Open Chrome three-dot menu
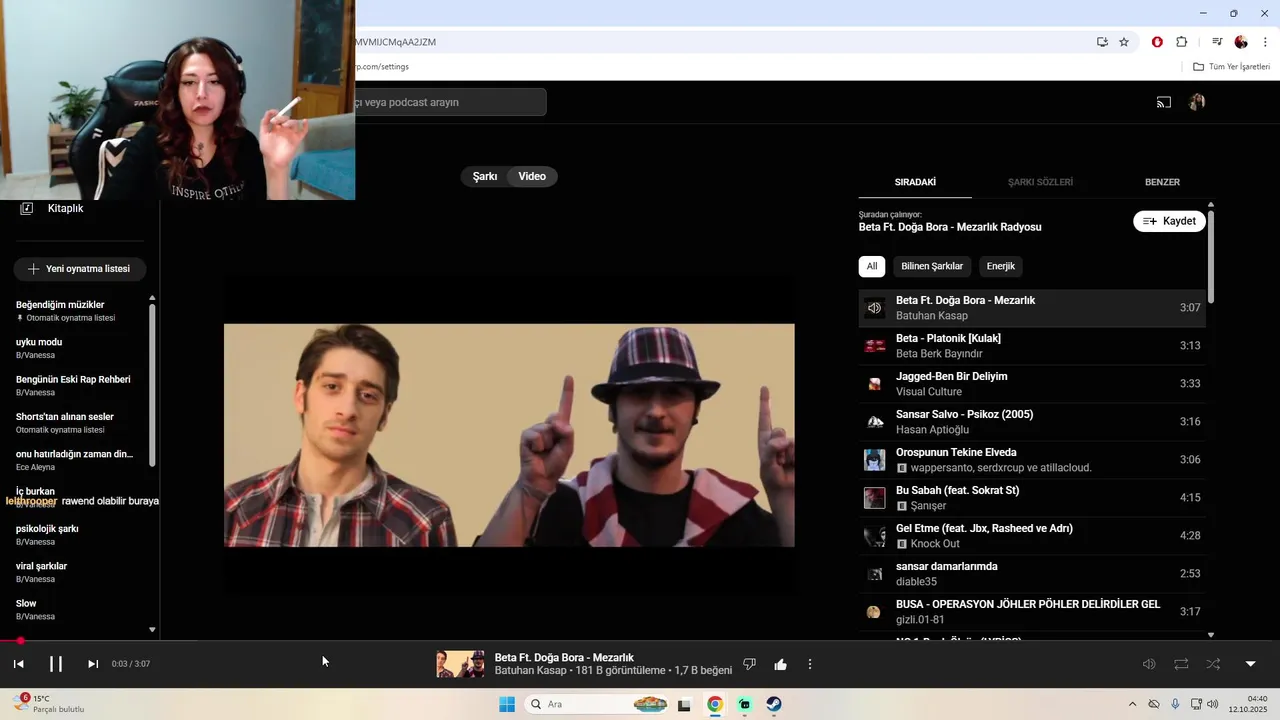Image resolution: width=1280 pixels, height=720 pixels. point(1265,42)
